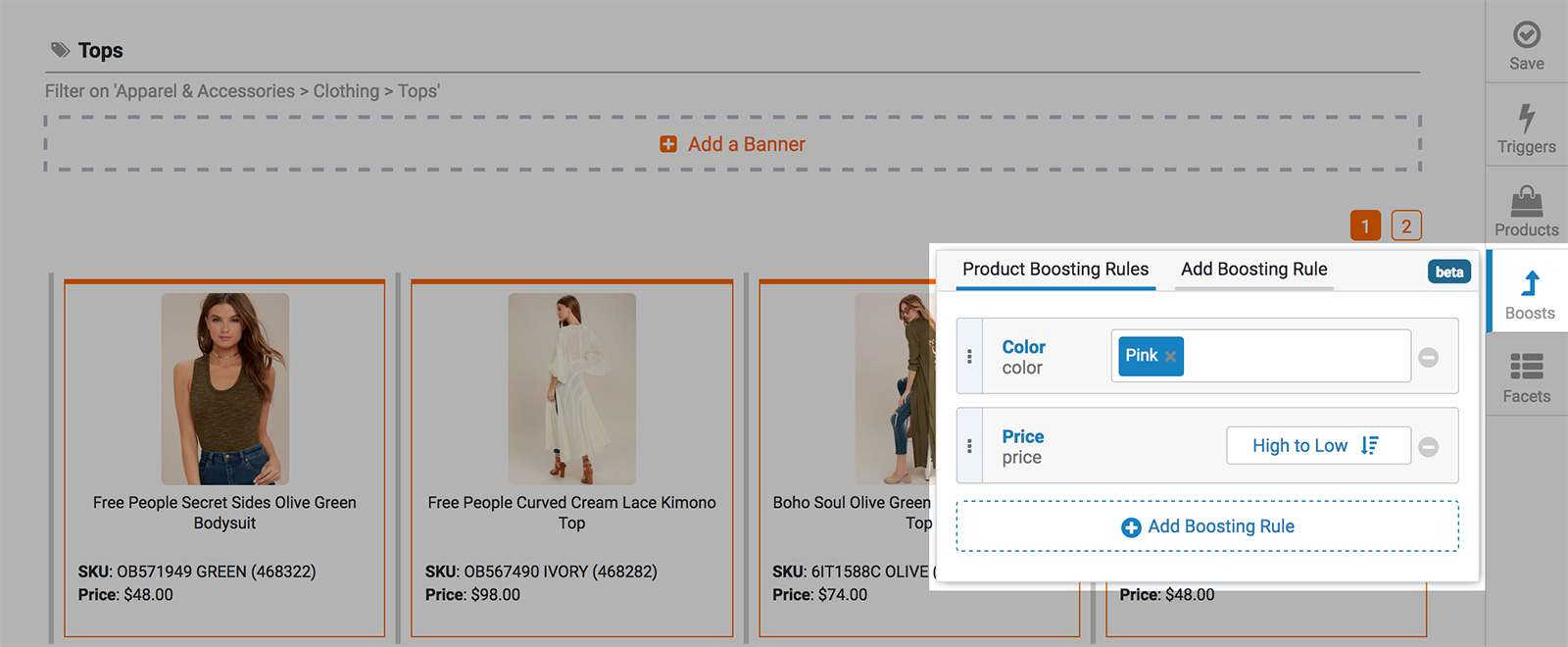Remove the Color boosting rule
The height and width of the screenshot is (647, 1568).
pyautogui.click(x=1429, y=357)
